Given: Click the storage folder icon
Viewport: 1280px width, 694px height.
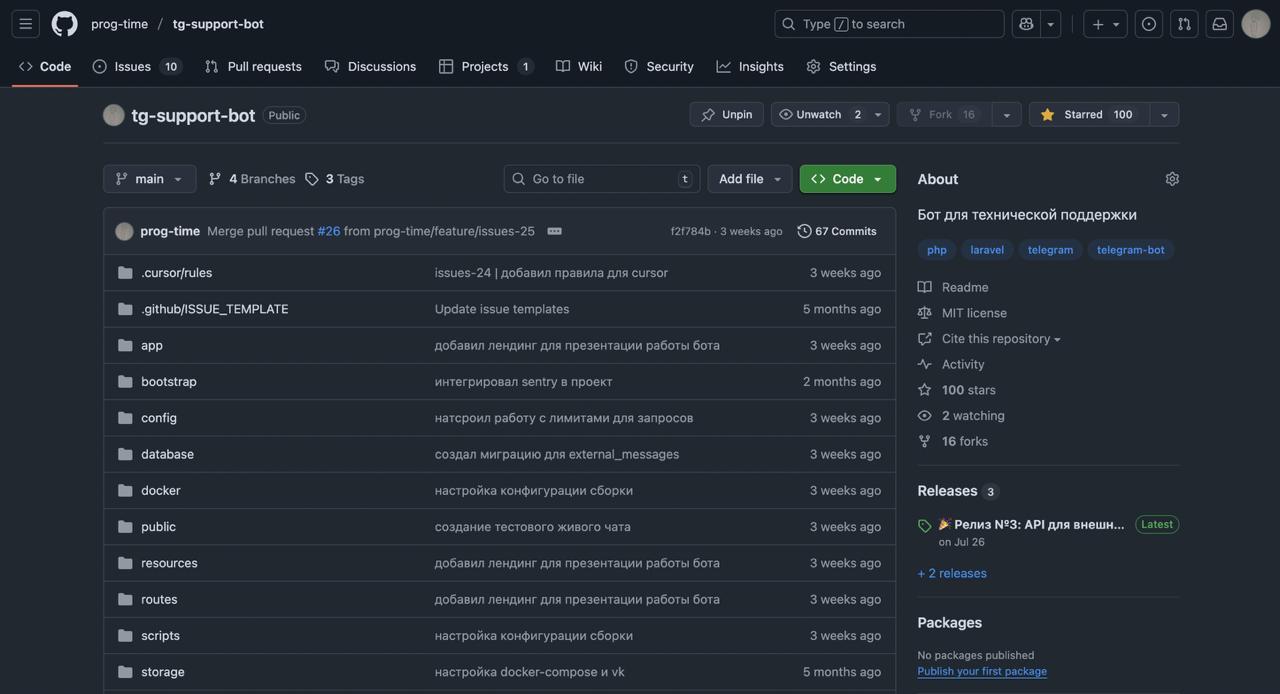Looking at the screenshot, I should [125, 672].
